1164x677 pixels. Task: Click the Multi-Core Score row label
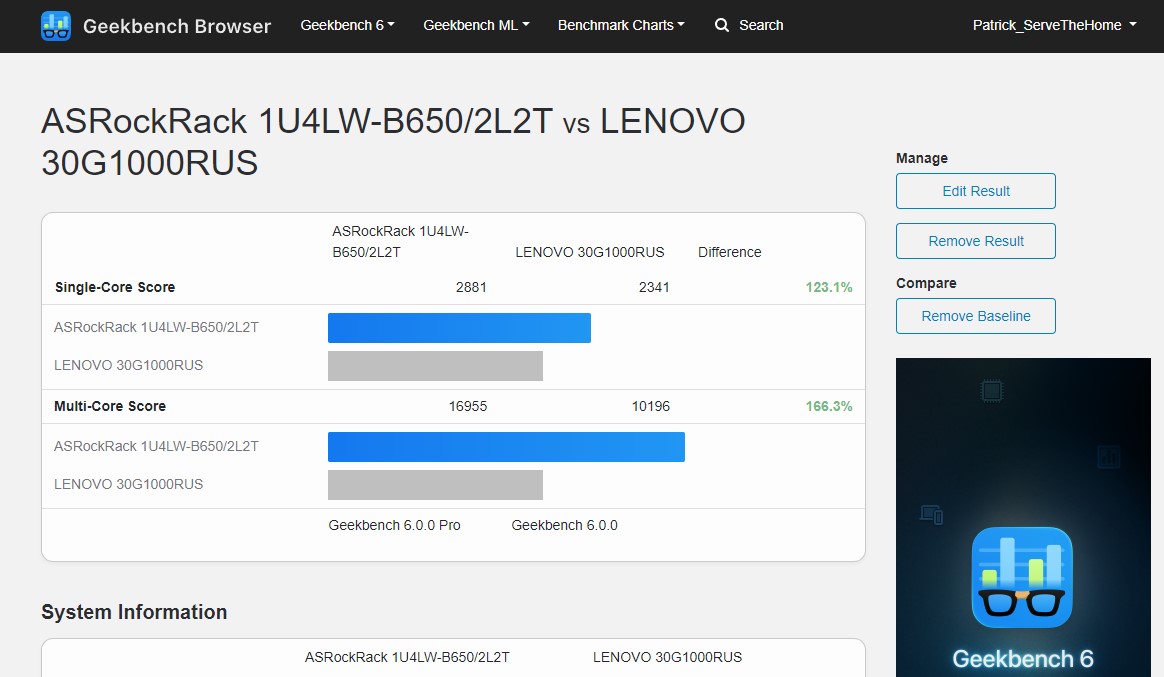click(110, 406)
